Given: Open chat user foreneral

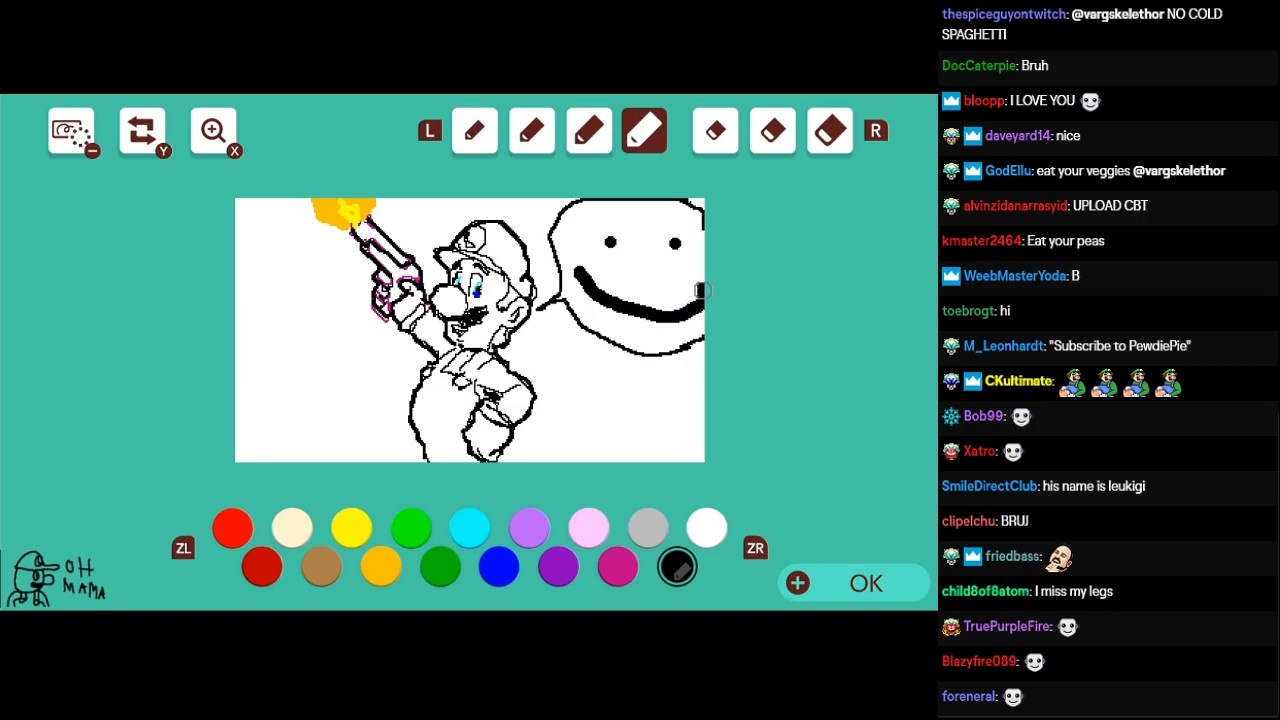Looking at the screenshot, I should 969,696.
